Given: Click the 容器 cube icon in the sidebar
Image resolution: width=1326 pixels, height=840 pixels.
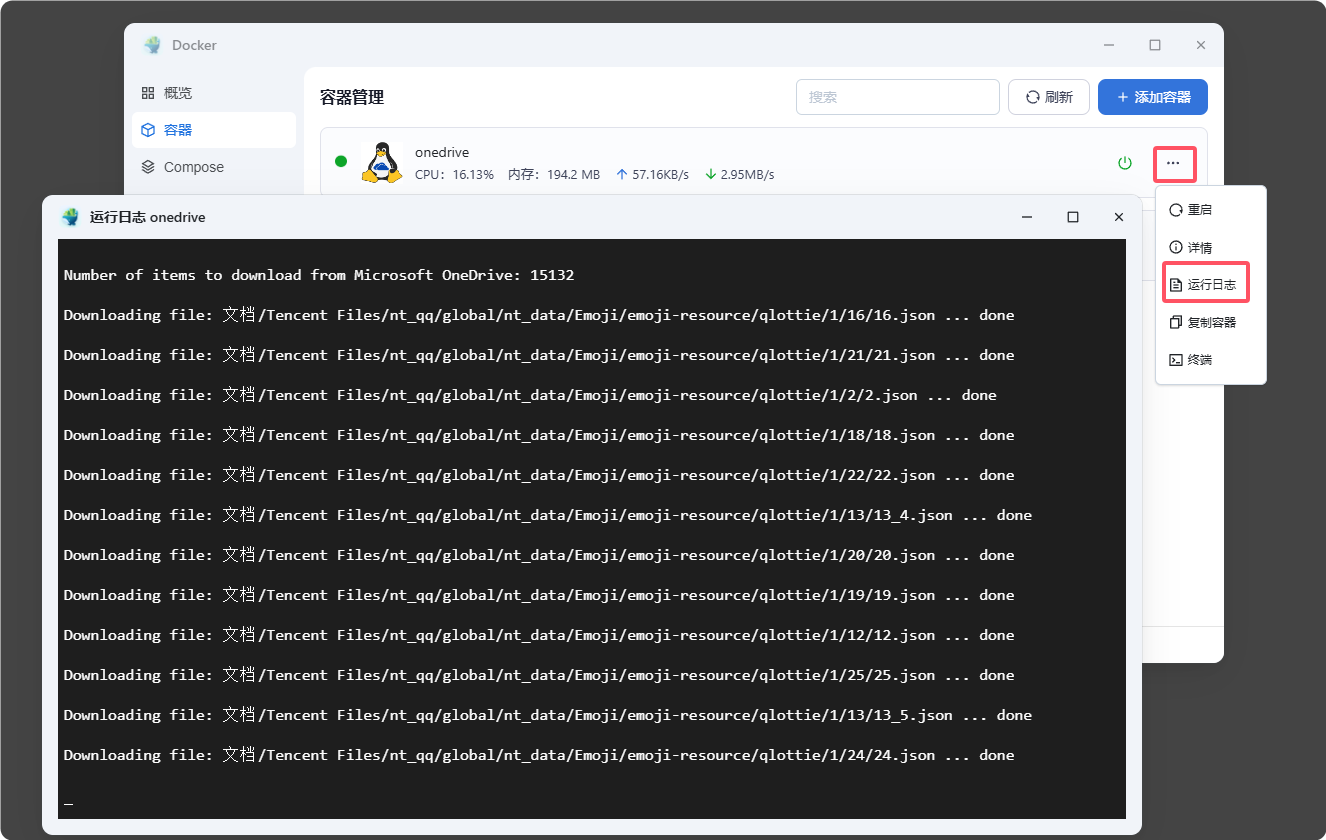Looking at the screenshot, I should tap(148, 129).
